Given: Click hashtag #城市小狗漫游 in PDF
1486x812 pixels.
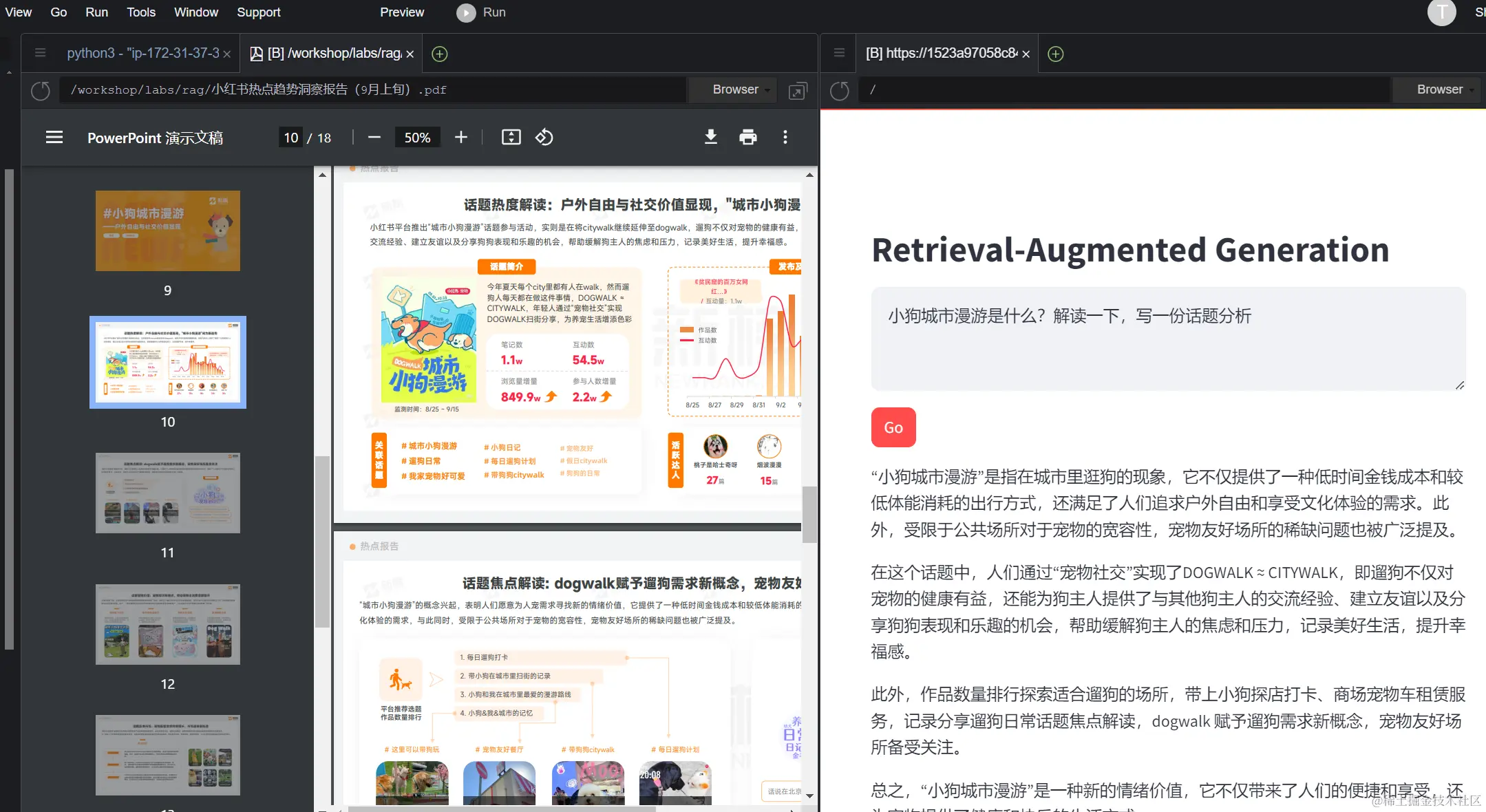Looking at the screenshot, I should pyautogui.click(x=429, y=446).
